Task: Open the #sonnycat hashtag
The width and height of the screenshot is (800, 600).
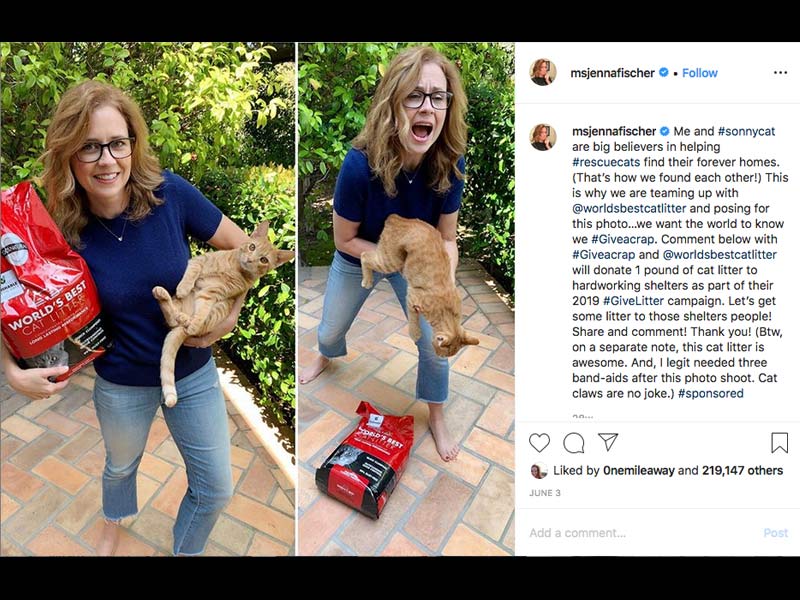Action: [746, 131]
